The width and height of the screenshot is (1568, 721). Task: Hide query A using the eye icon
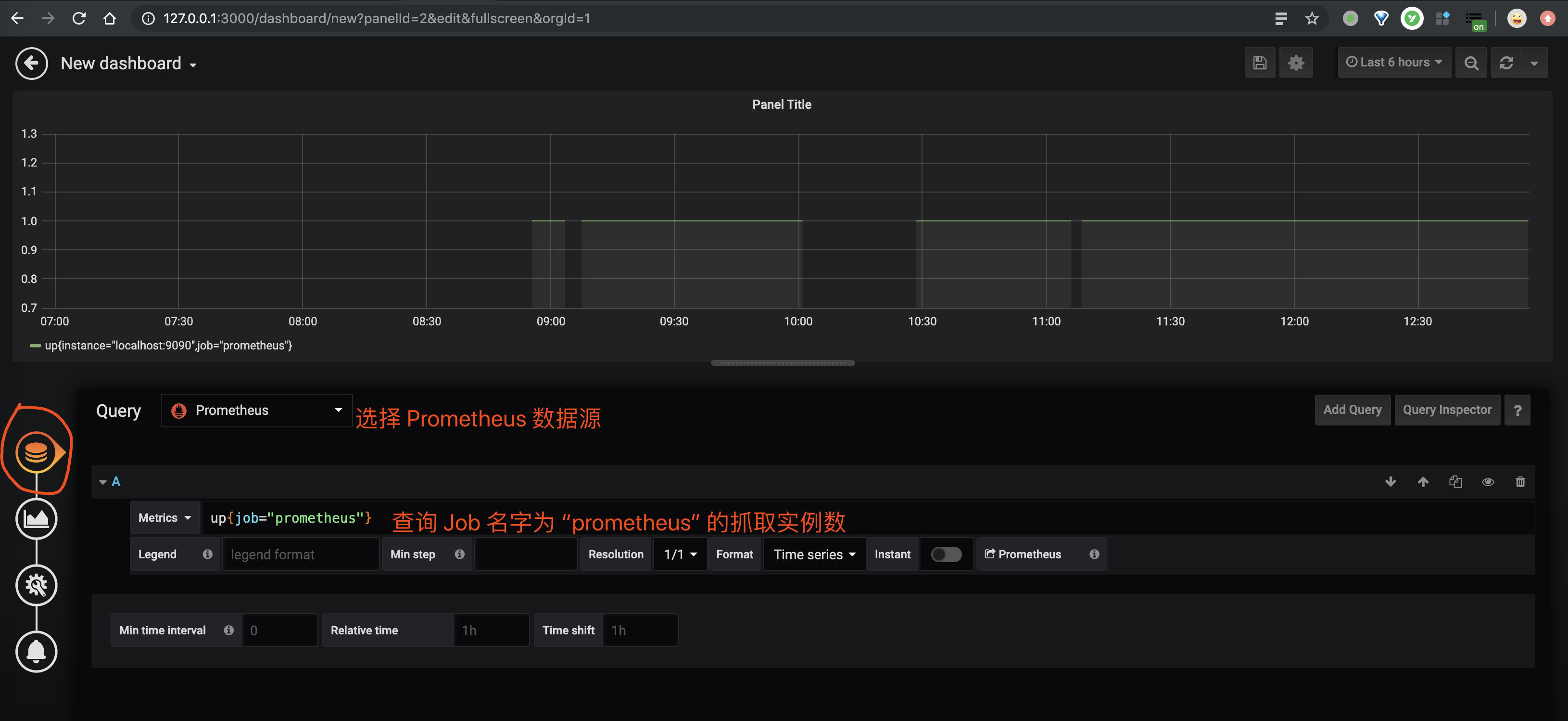click(x=1488, y=482)
